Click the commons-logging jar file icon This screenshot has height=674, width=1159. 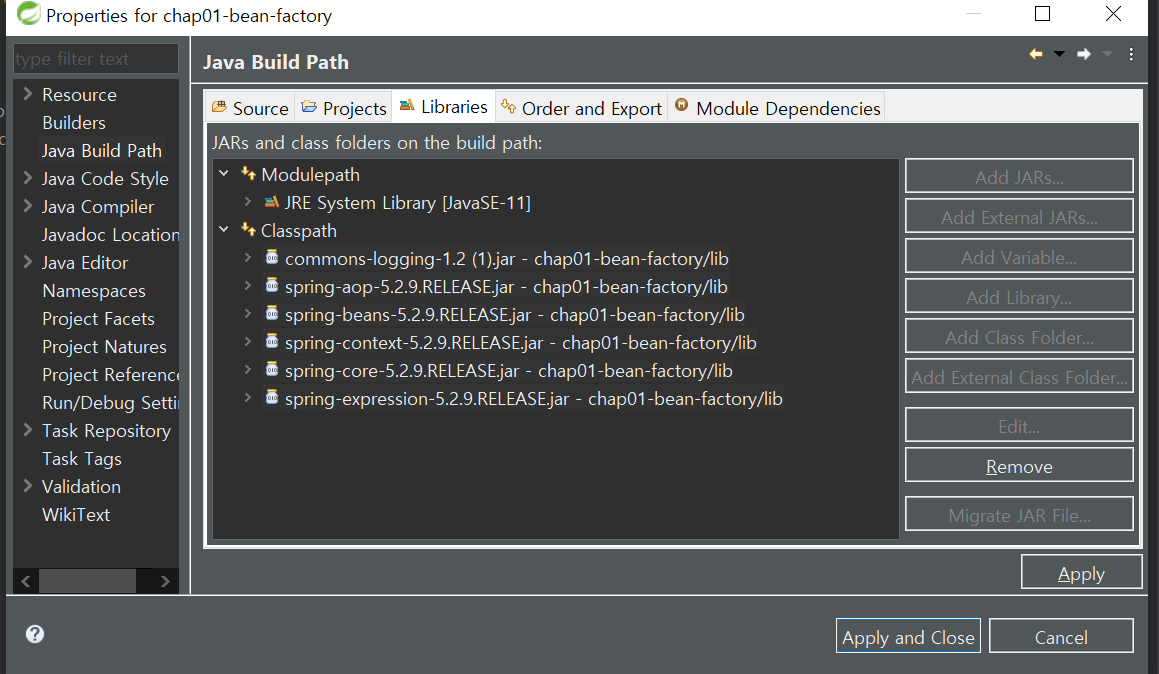point(272,258)
